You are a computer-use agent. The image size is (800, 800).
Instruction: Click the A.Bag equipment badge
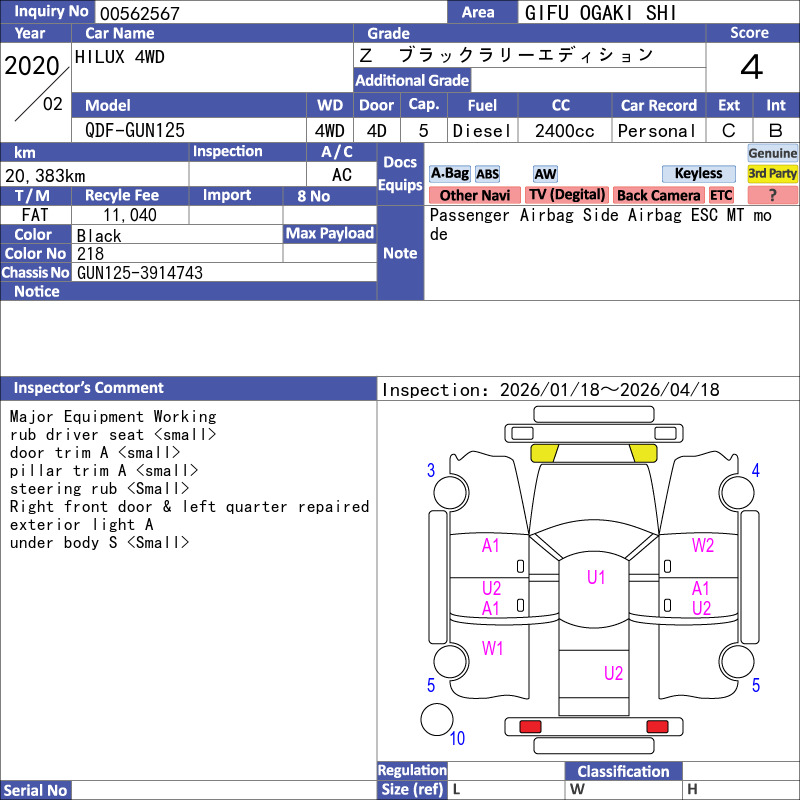449,174
